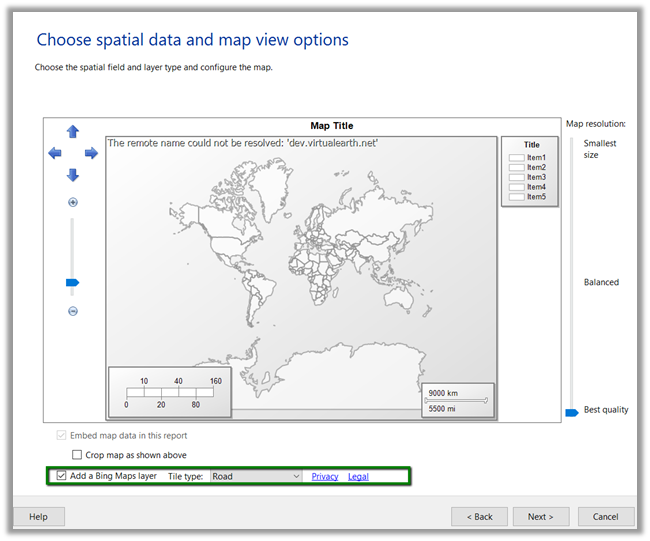This screenshot has height=541, width=650.
Task: Click the zoom in plus icon
Action: point(72,203)
